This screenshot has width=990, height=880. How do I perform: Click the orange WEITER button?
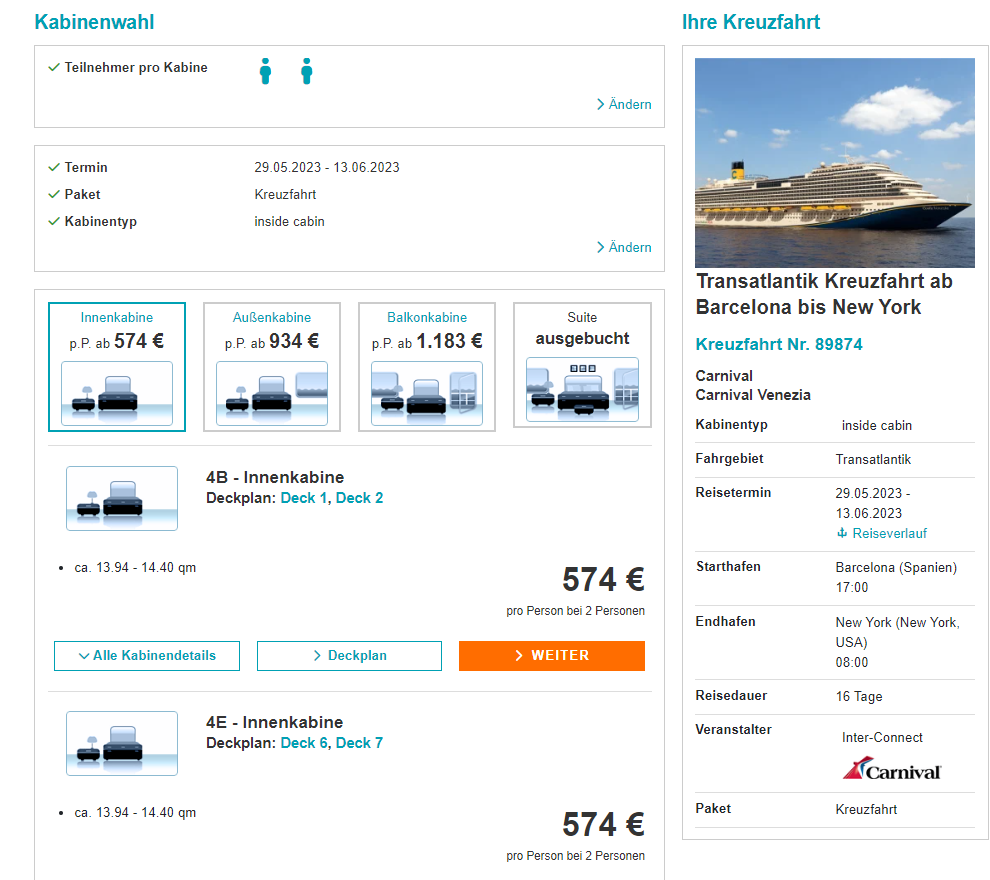click(x=552, y=656)
